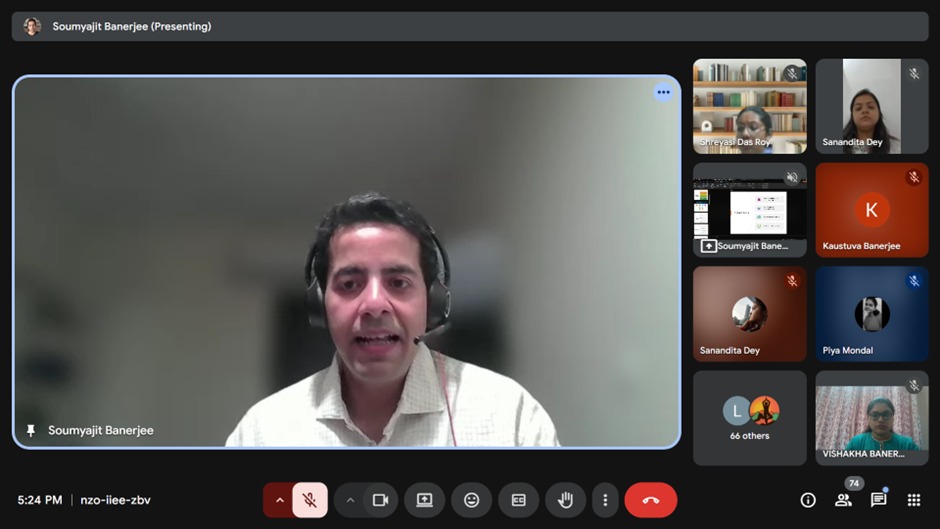Expand audio settings arrow beside microphone
Image resolution: width=940 pixels, height=529 pixels.
[x=279, y=500]
